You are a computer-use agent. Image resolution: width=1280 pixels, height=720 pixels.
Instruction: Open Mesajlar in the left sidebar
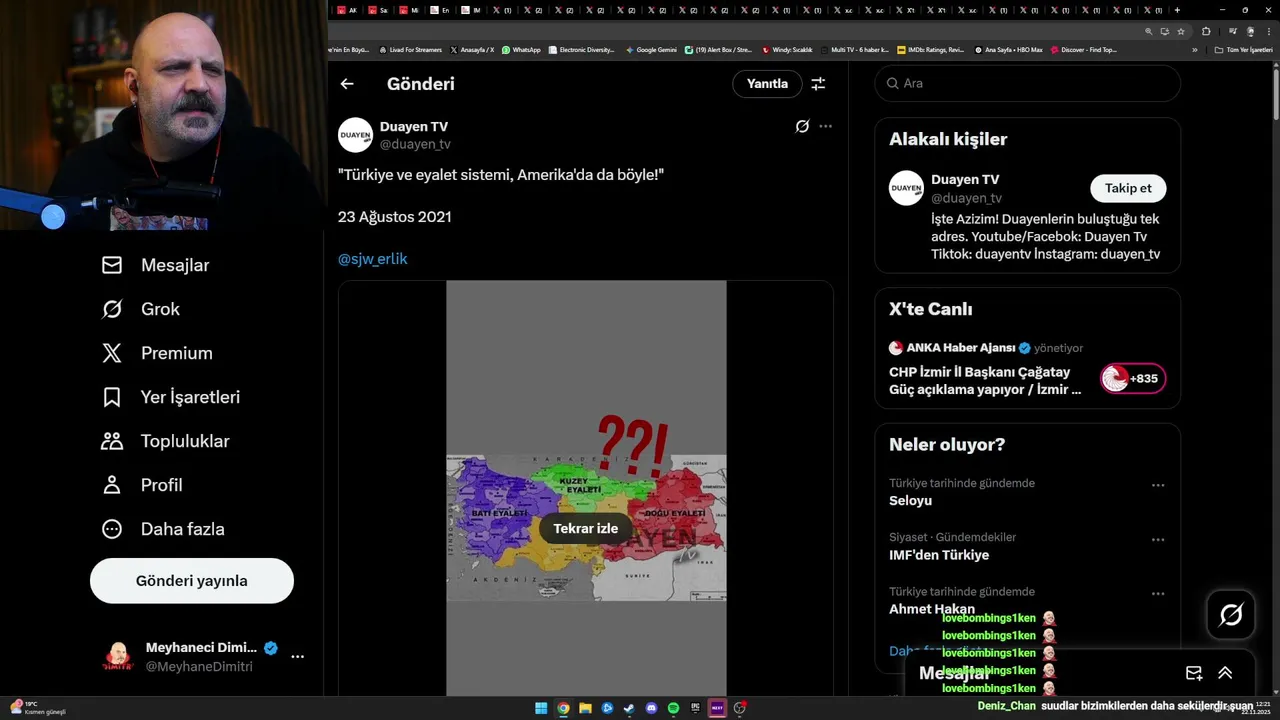[x=156, y=265]
